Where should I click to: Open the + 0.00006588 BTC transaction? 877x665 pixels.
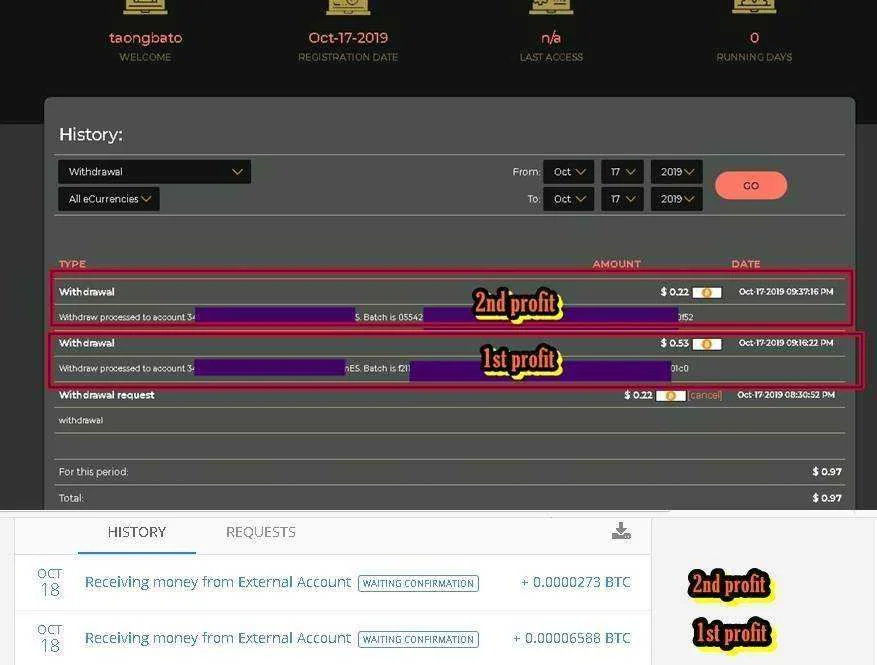coord(333,638)
